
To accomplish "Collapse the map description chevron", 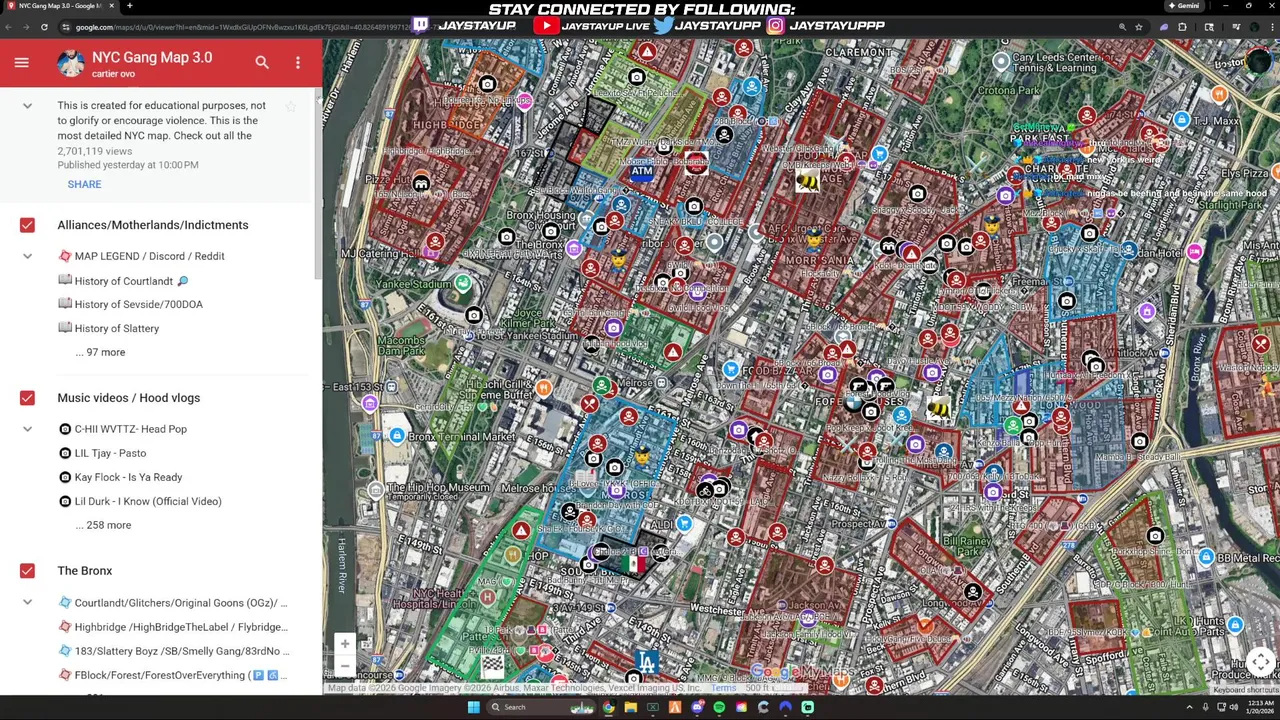I will 27,106.
